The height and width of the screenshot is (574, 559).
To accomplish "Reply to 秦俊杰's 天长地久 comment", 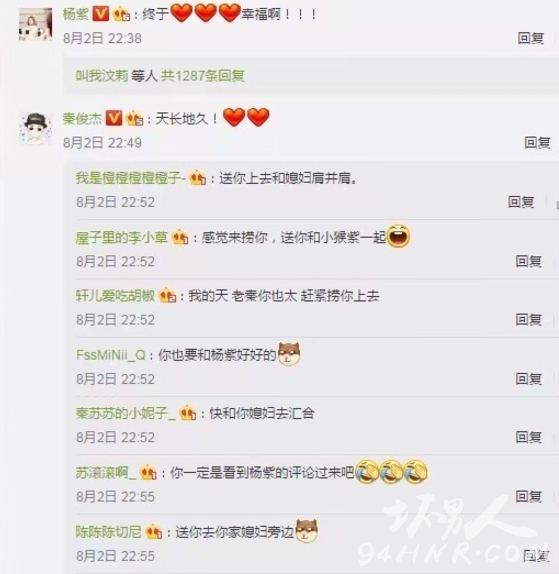I will [x=537, y=142].
